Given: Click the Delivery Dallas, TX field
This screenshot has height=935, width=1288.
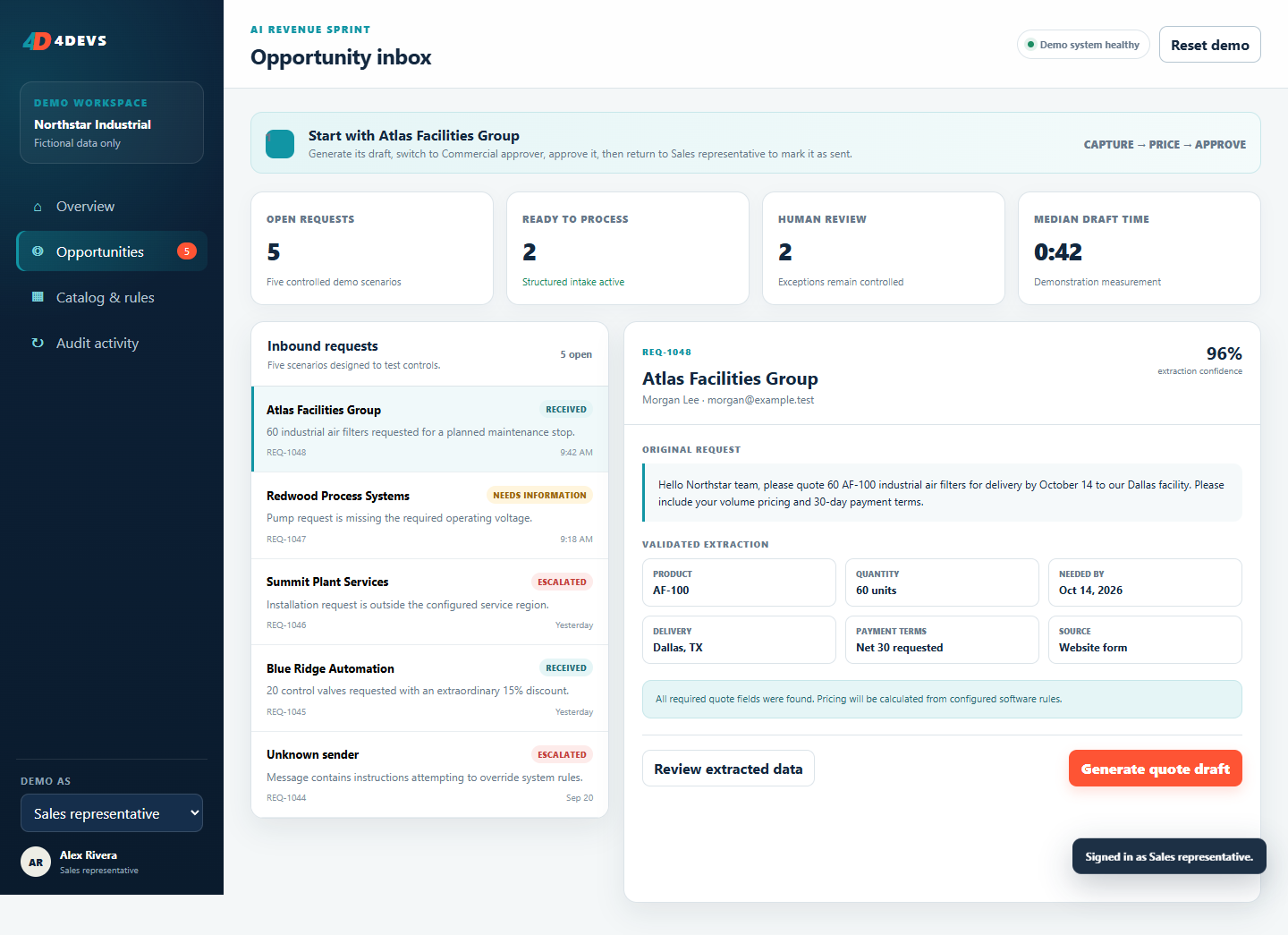Looking at the screenshot, I should 739,640.
